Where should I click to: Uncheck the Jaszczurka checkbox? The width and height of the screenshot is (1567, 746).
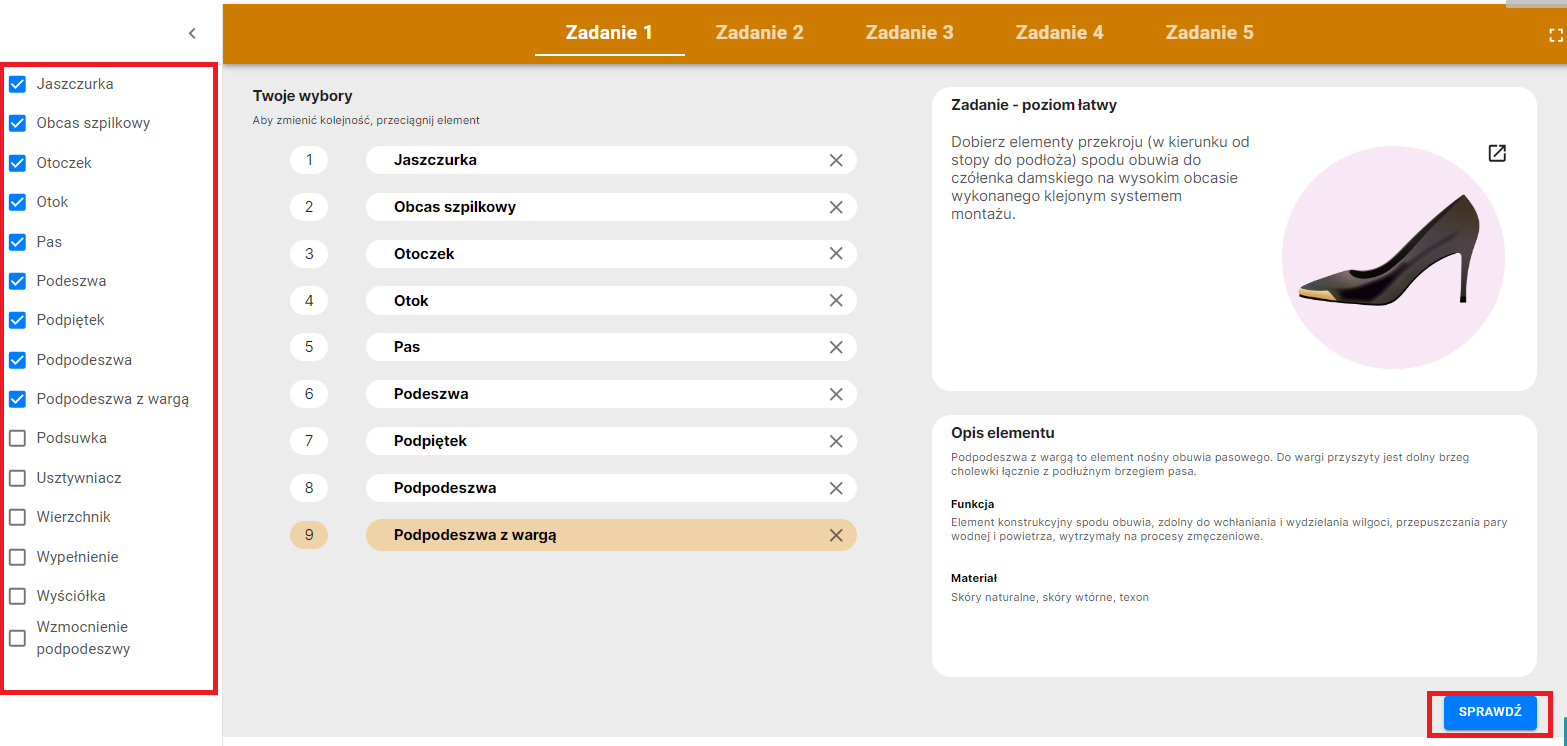tap(17, 84)
